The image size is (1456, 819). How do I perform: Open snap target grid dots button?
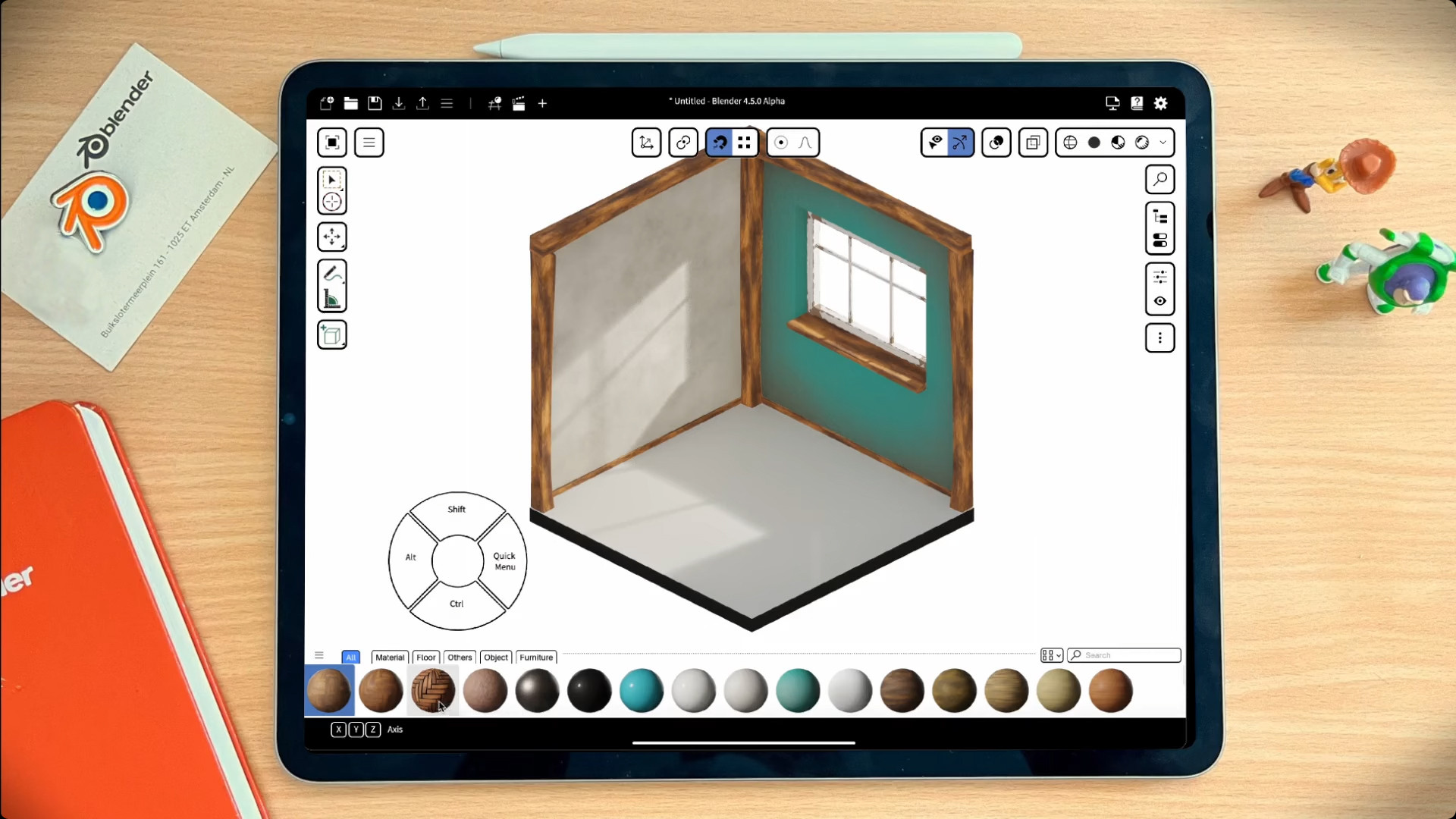tap(745, 143)
